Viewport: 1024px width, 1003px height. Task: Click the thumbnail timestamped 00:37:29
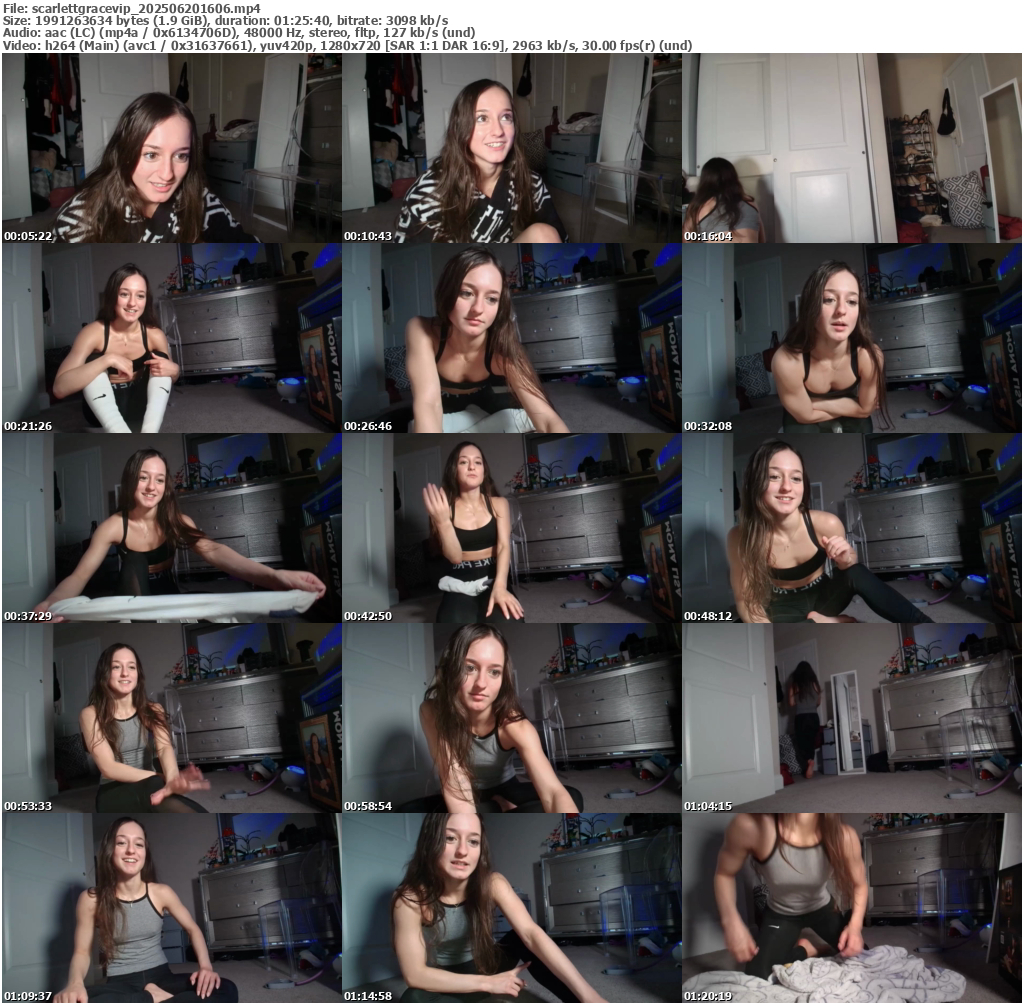171,528
